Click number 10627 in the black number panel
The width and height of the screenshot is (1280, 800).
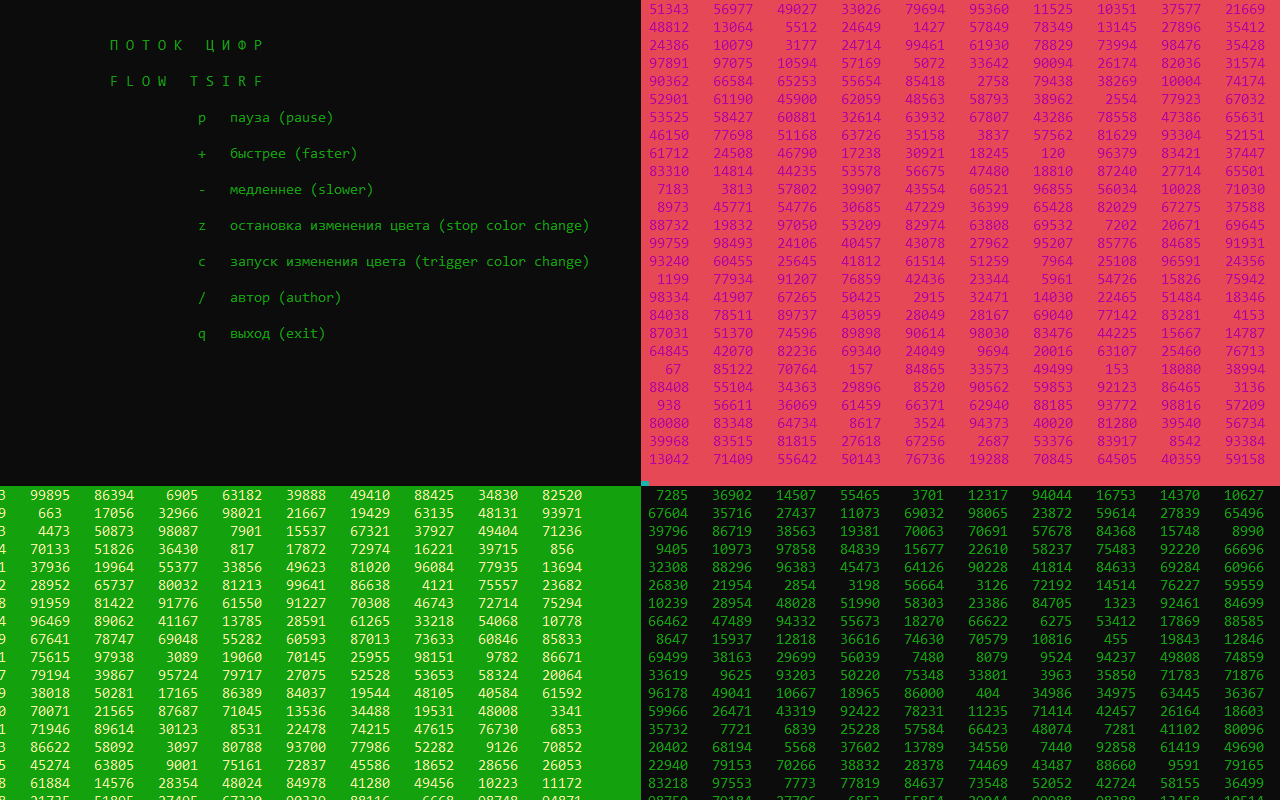click(x=1244, y=495)
